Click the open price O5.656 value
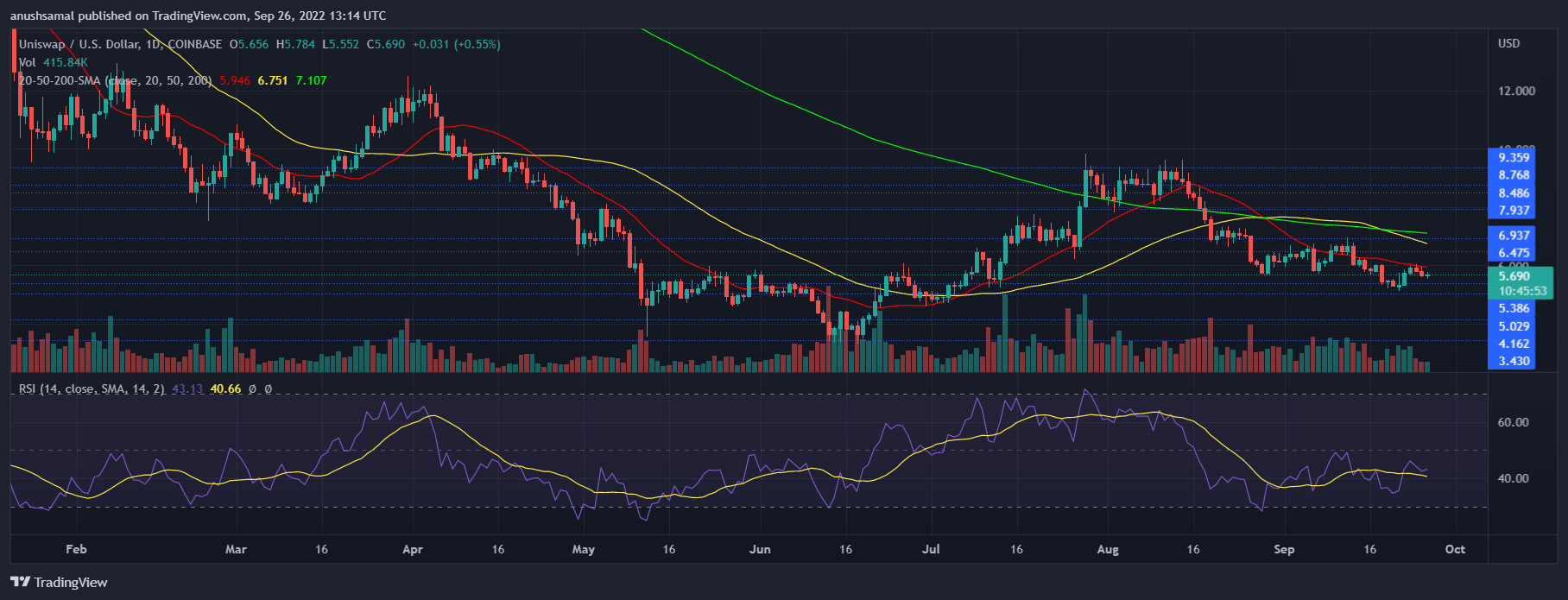 click(249, 44)
